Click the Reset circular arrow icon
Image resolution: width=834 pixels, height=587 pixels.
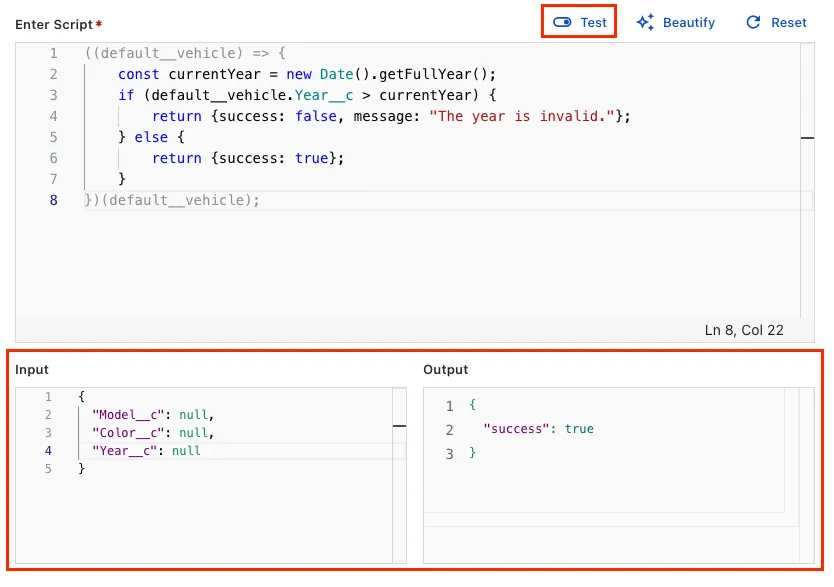tap(753, 22)
